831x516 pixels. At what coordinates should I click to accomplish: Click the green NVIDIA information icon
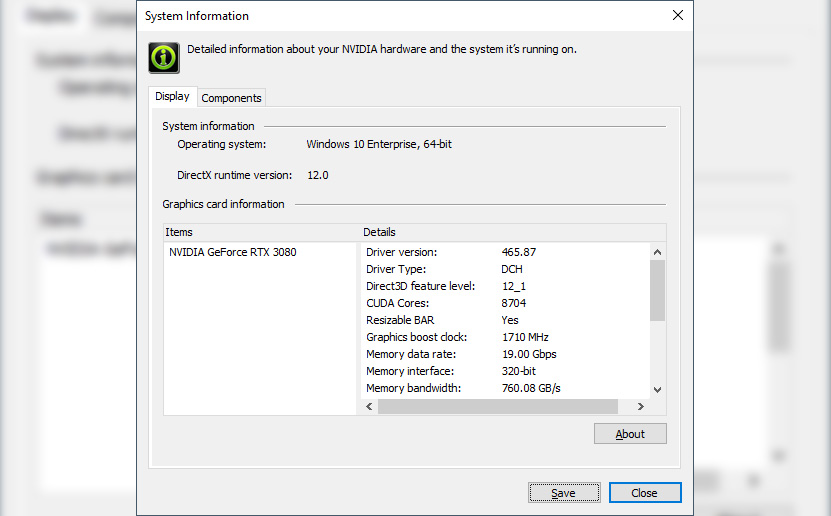click(x=164, y=58)
